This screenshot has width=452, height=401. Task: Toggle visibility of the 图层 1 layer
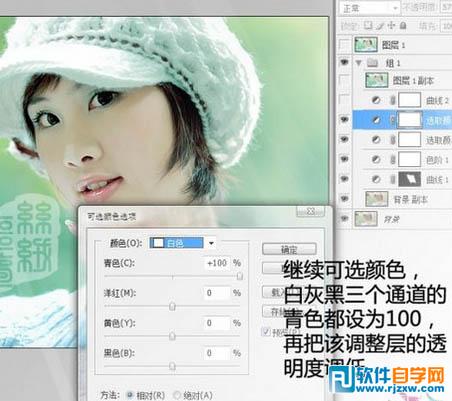(344, 45)
